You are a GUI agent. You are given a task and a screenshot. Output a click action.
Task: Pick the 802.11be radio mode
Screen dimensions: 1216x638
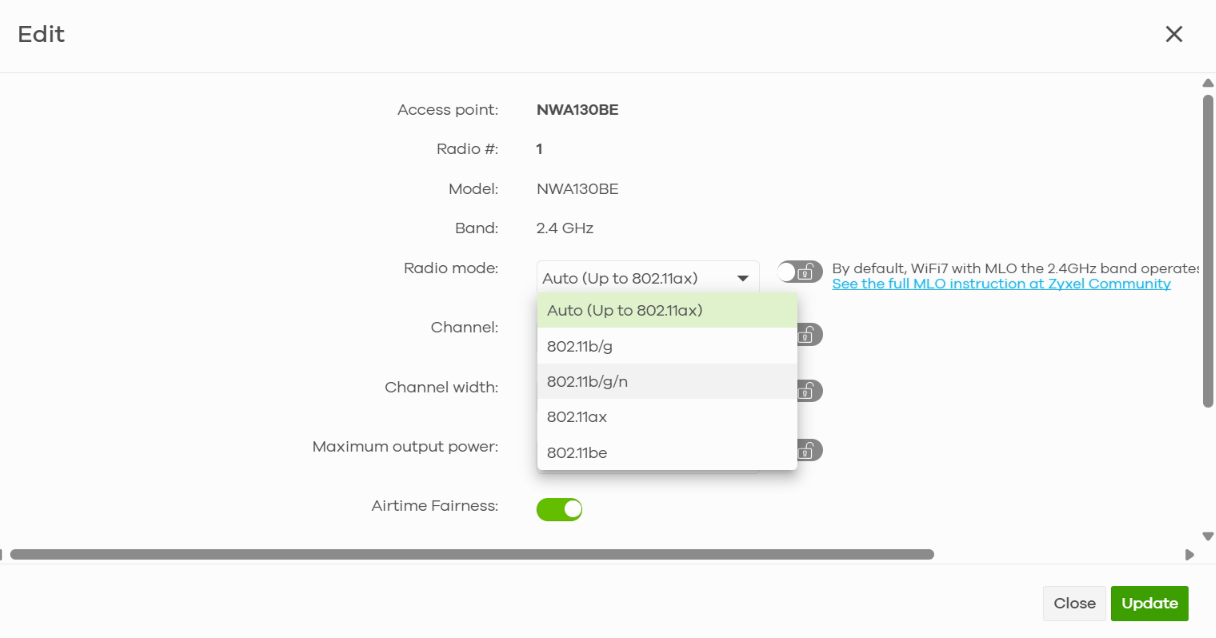(x=667, y=452)
